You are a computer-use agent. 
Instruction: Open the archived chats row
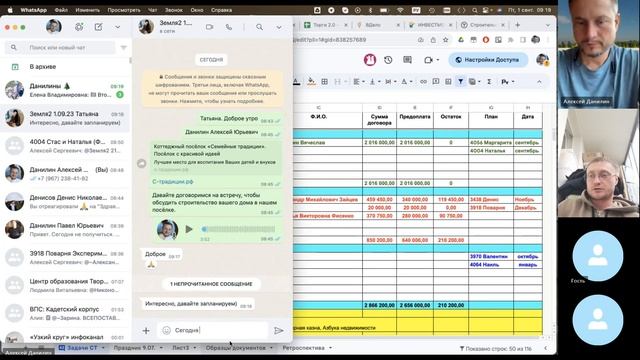pyautogui.click(x=65, y=67)
